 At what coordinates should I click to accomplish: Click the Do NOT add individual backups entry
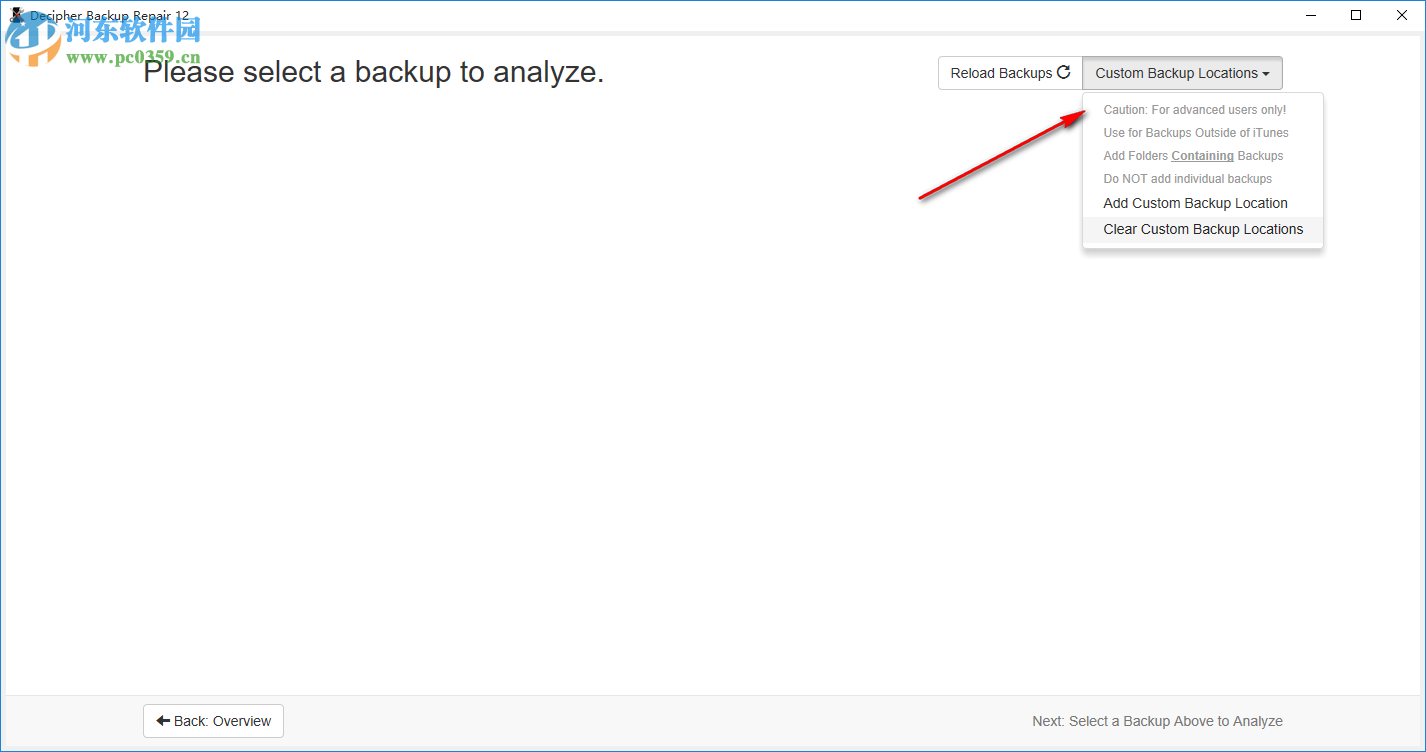point(1187,178)
